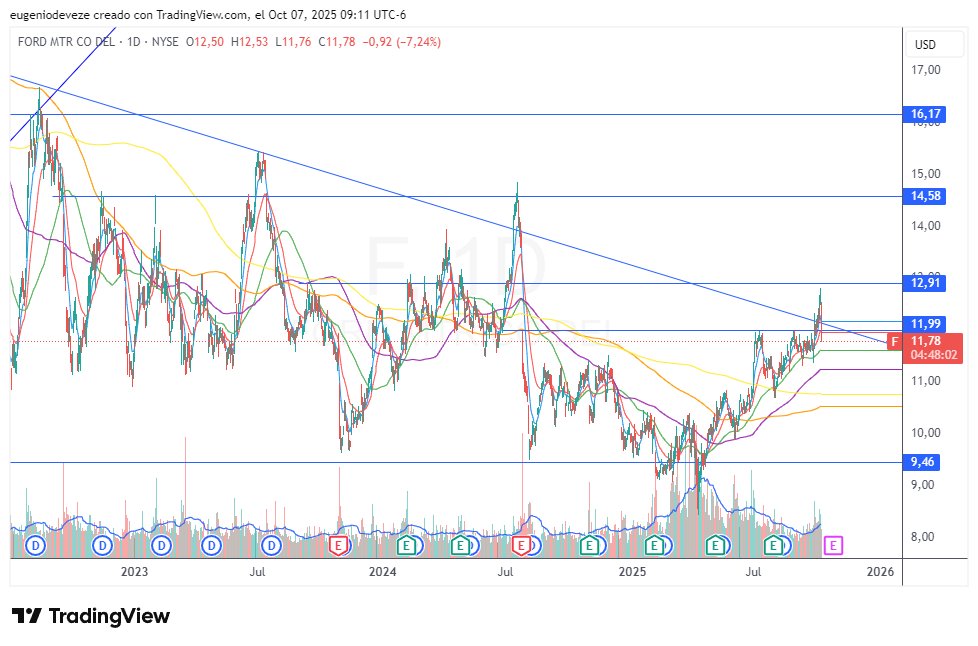Click the 2024 label on the time axis
The image size is (978, 646).
(x=382, y=571)
